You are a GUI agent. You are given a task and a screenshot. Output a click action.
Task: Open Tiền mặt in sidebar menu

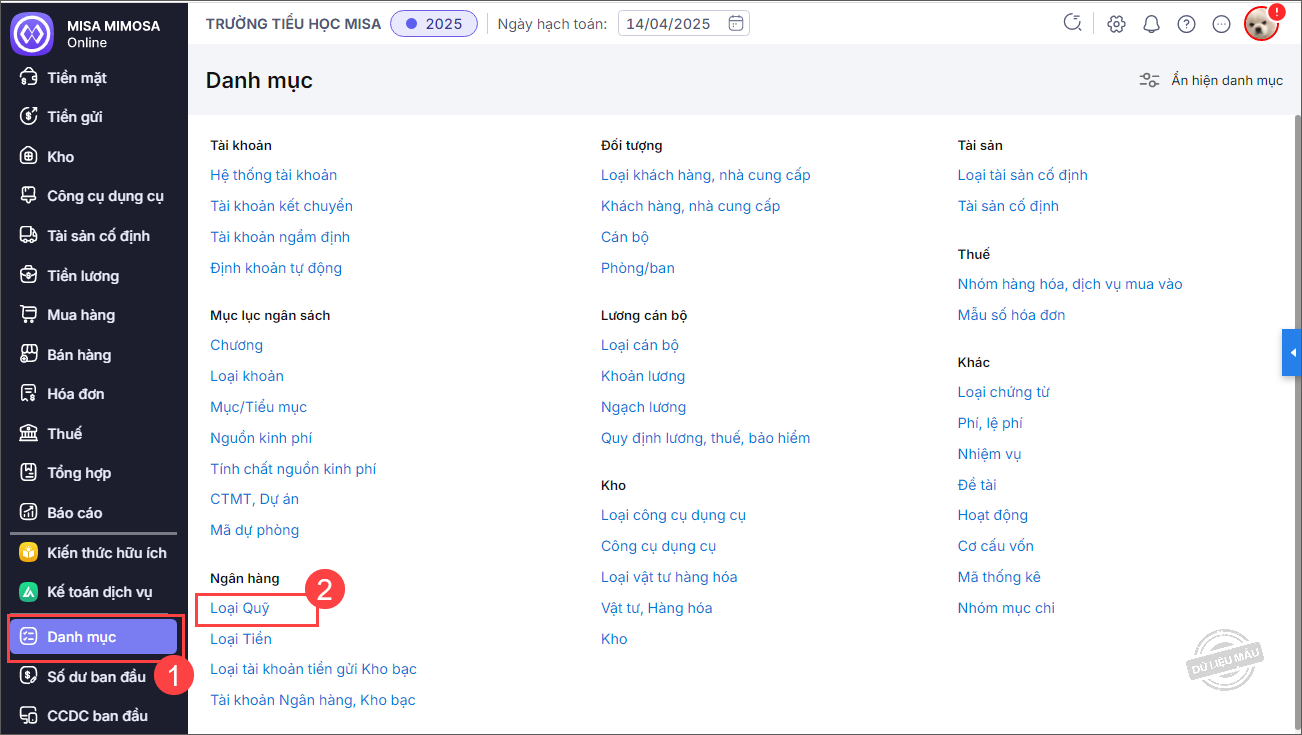(77, 78)
